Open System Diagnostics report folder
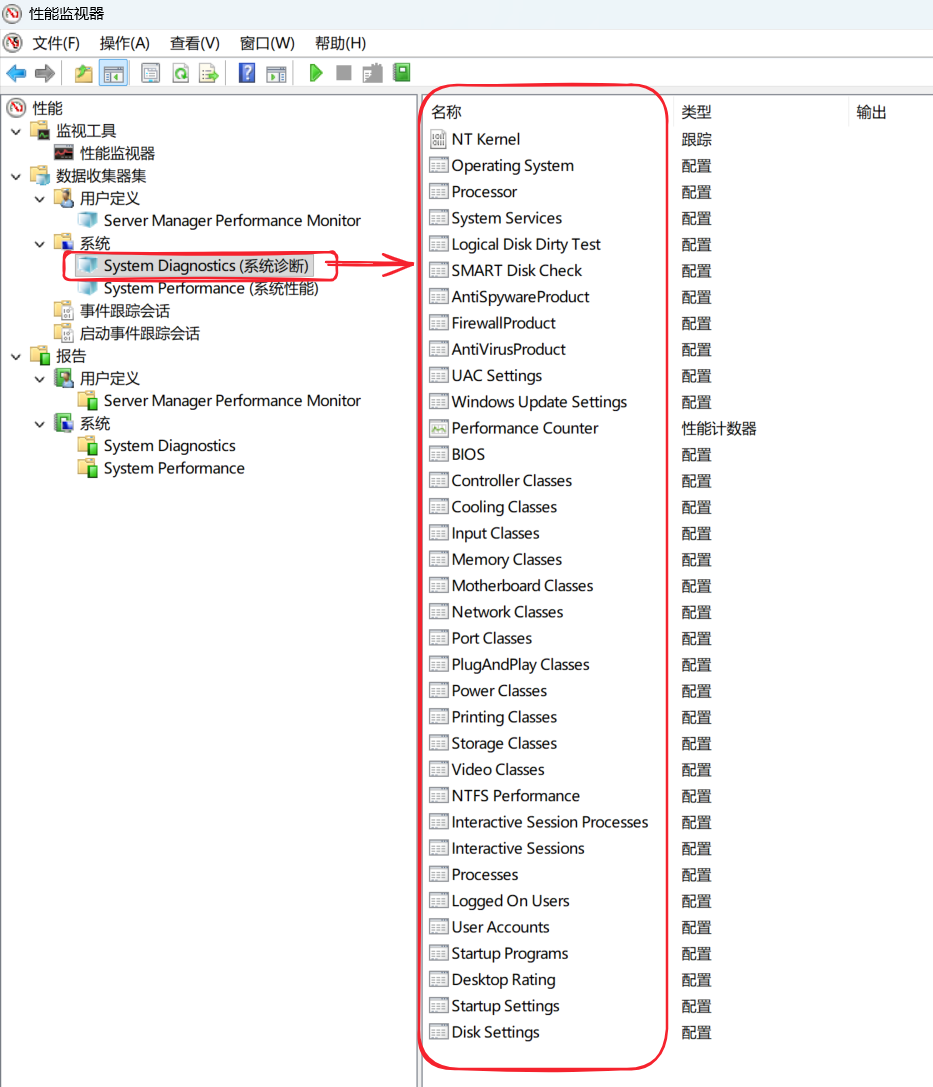 pos(170,446)
